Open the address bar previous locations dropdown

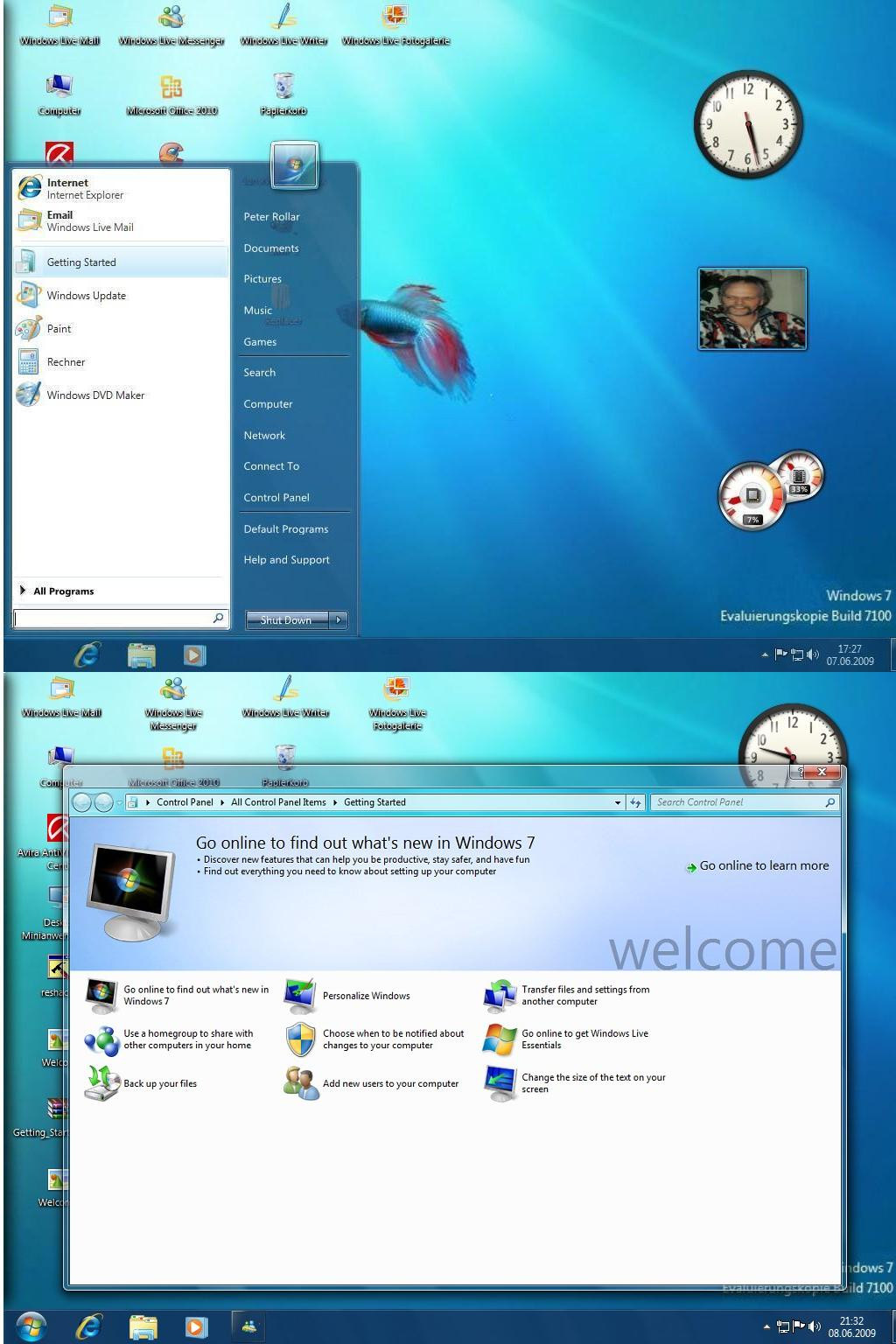(618, 802)
